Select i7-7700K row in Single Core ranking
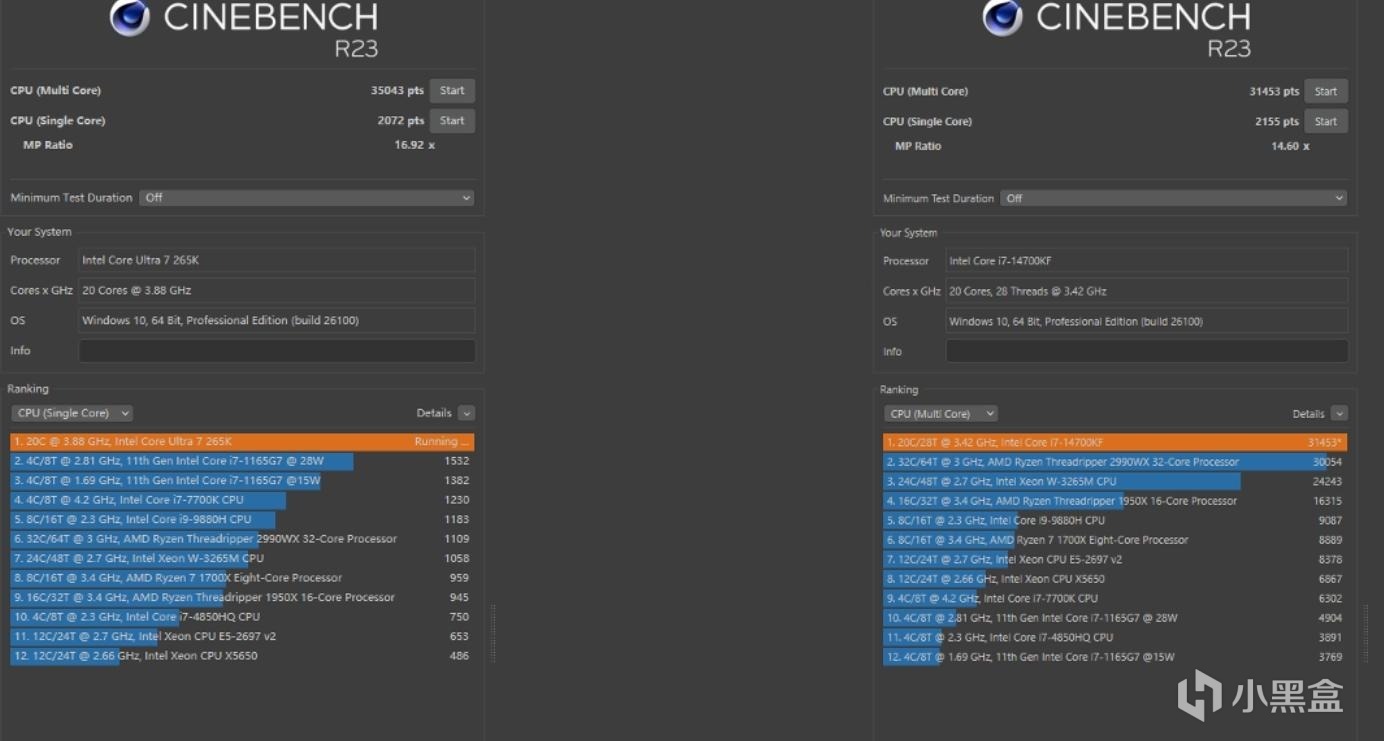 tap(243, 500)
